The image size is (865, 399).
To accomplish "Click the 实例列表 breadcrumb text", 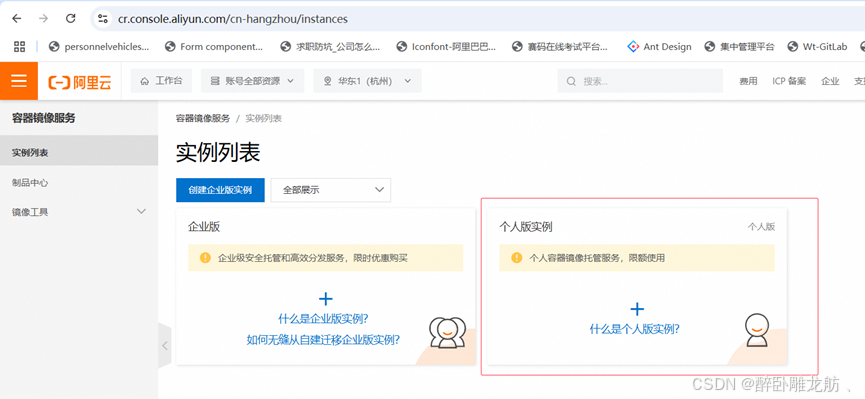I will point(264,119).
